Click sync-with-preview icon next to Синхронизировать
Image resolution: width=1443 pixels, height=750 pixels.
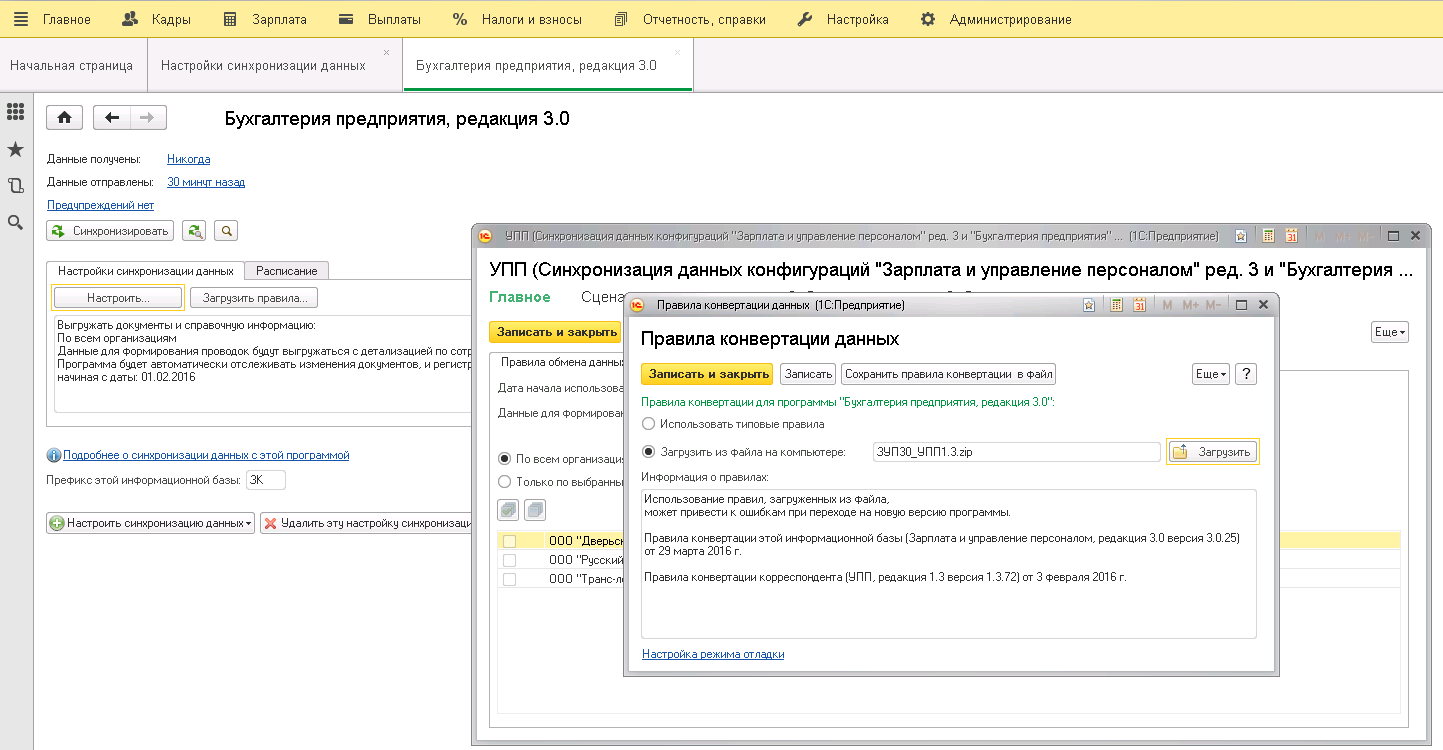[195, 231]
